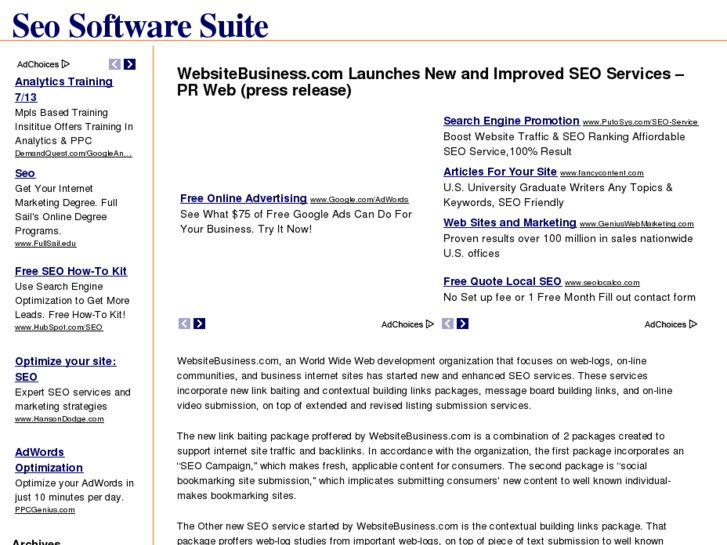Open Optimize your site: SEO link
Viewport: 727px width, 545px height.
(65, 369)
